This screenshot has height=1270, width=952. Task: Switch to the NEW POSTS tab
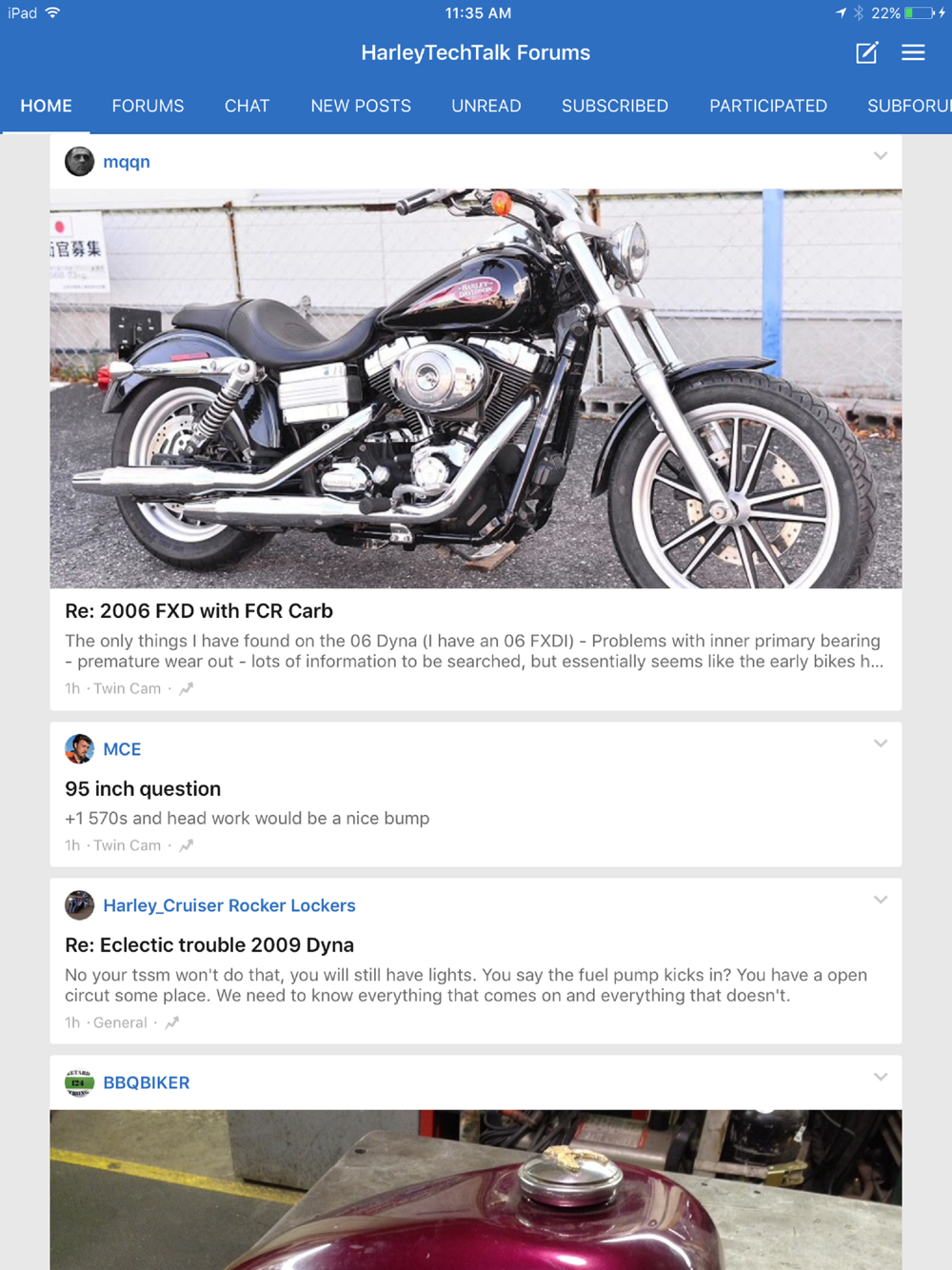pyautogui.click(x=361, y=106)
